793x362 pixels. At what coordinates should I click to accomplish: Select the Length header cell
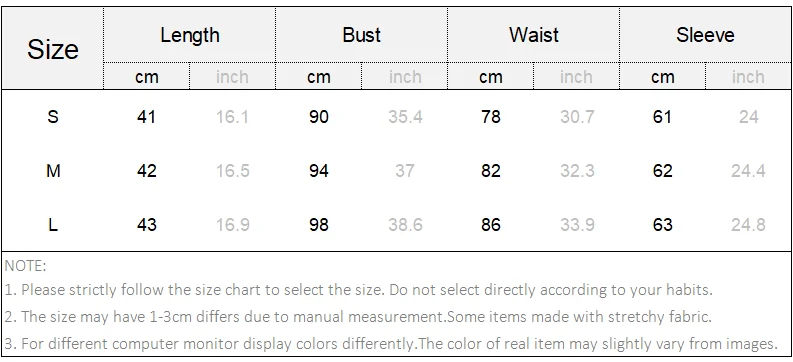click(x=190, y=35)
